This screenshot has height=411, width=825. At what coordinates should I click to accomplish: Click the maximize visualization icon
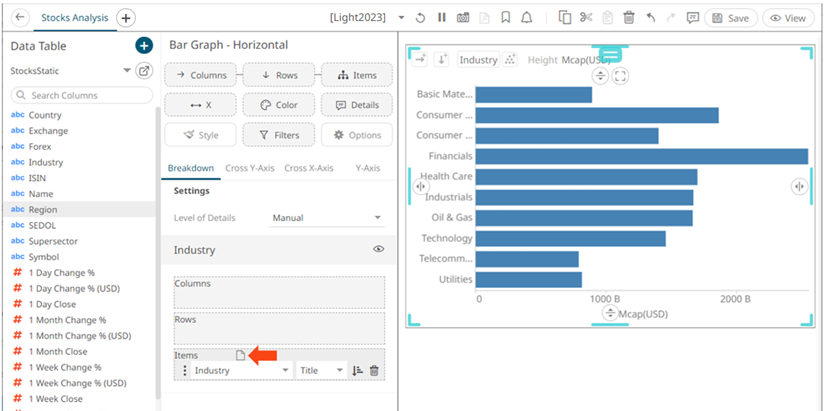621,76
